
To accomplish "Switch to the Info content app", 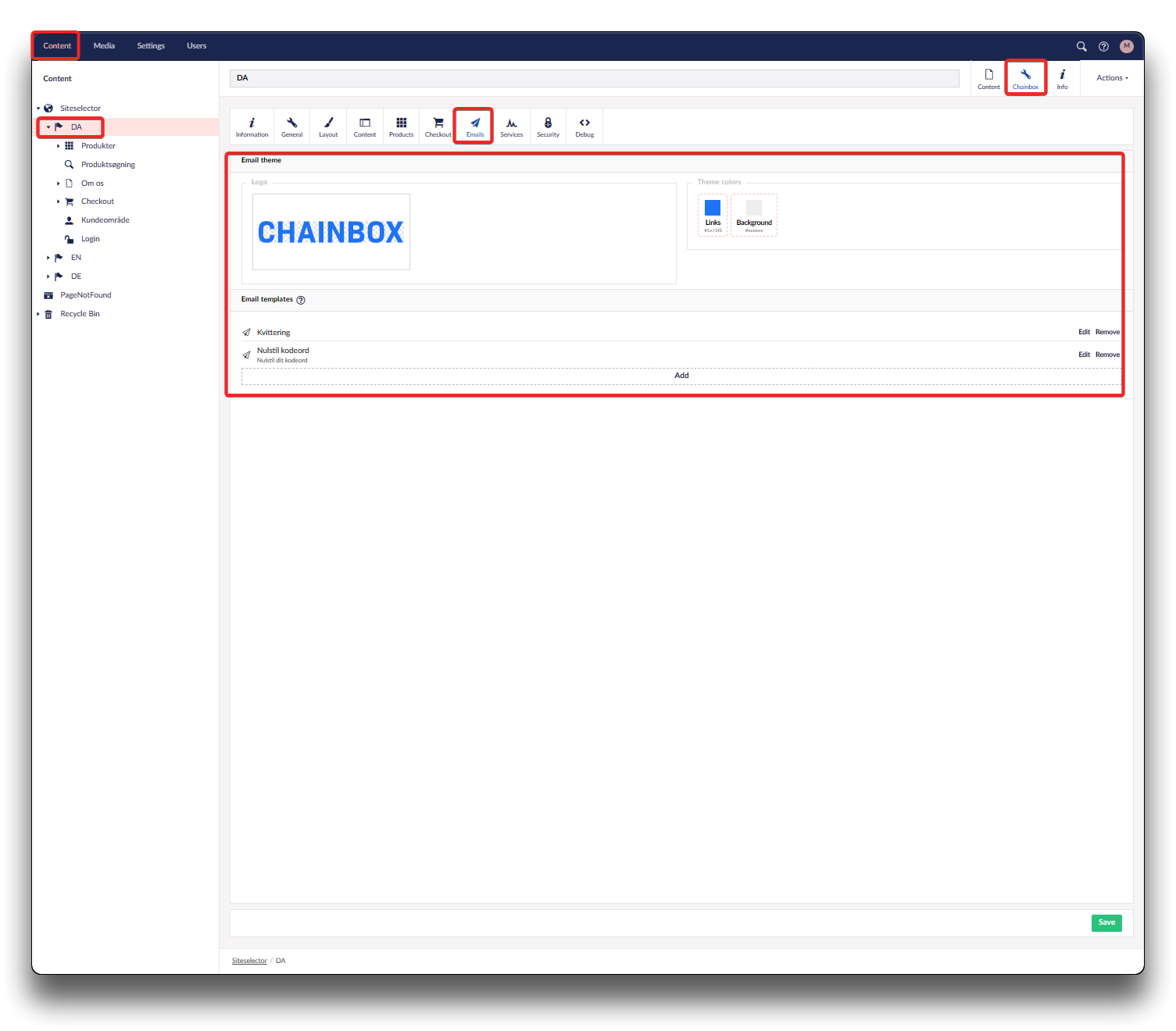I will tap(1062, 78).
